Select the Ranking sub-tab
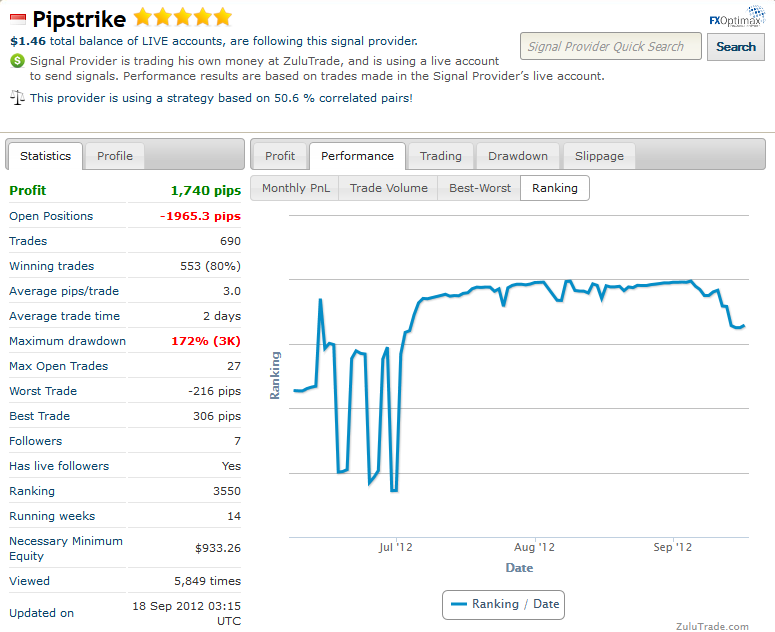This screenshot has width=775, height=632. [x=555, y=188]
